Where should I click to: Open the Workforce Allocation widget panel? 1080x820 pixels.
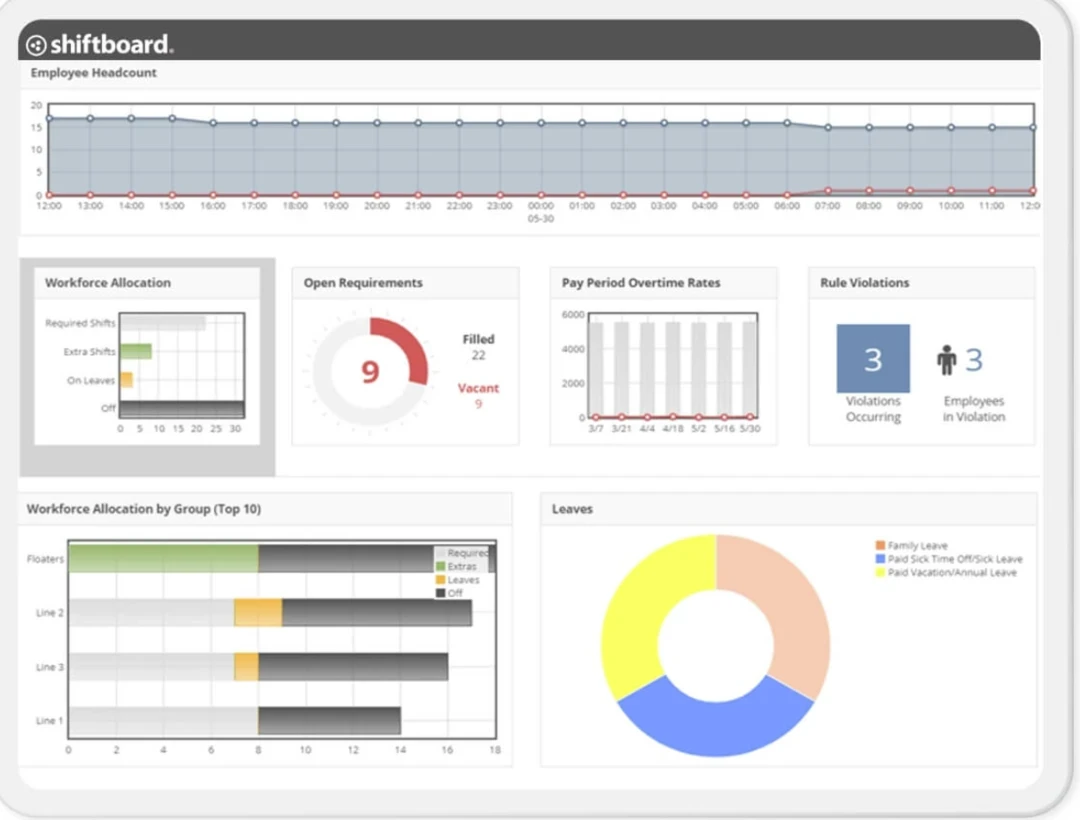pyautogui.click(x=108, y=283)
